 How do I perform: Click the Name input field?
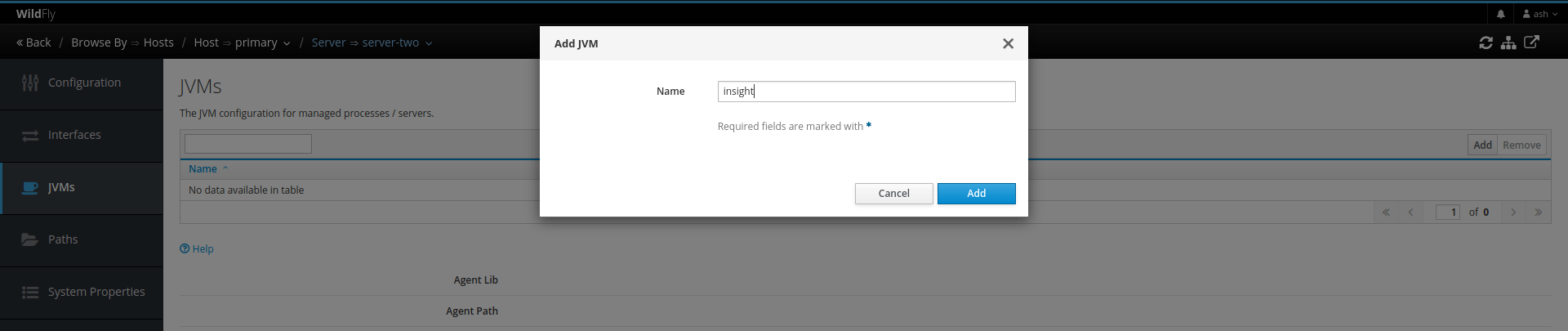coord(866,92)
